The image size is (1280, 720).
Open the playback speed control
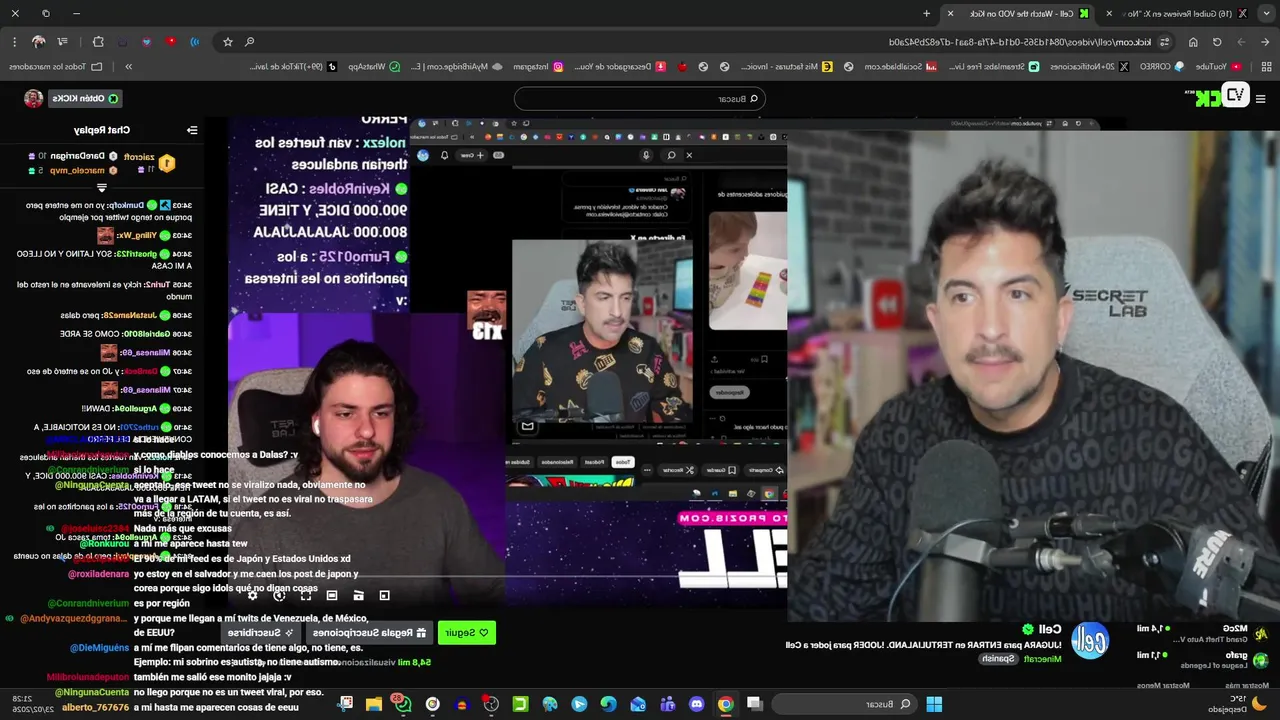point(279,595)
